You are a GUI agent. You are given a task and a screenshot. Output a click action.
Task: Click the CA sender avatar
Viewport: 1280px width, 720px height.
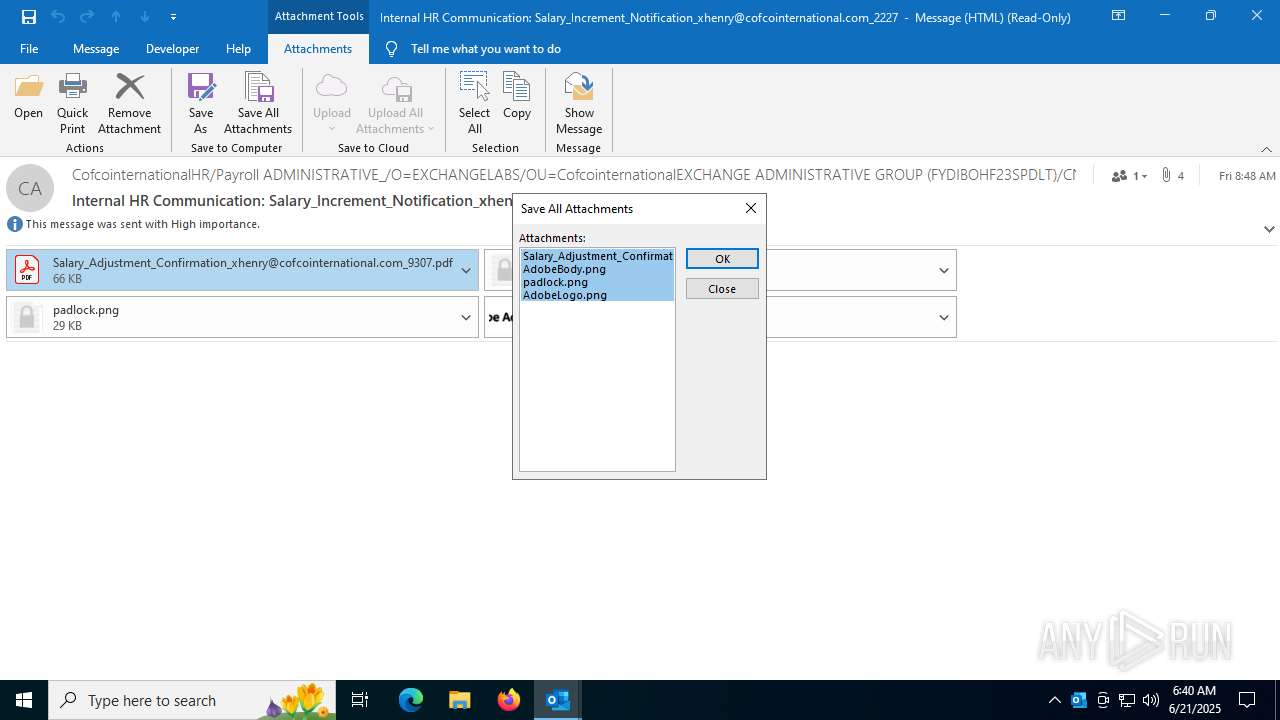tap(30, 188)
